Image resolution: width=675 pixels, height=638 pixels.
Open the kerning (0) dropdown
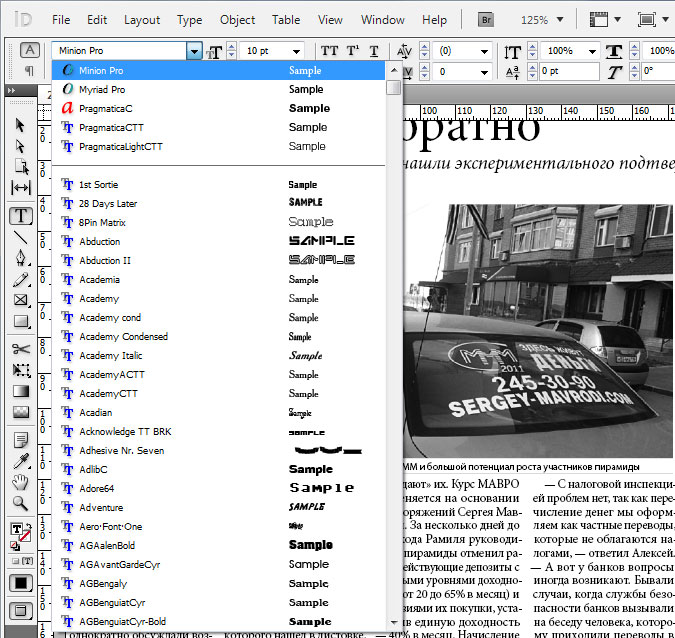coord(484,52)
